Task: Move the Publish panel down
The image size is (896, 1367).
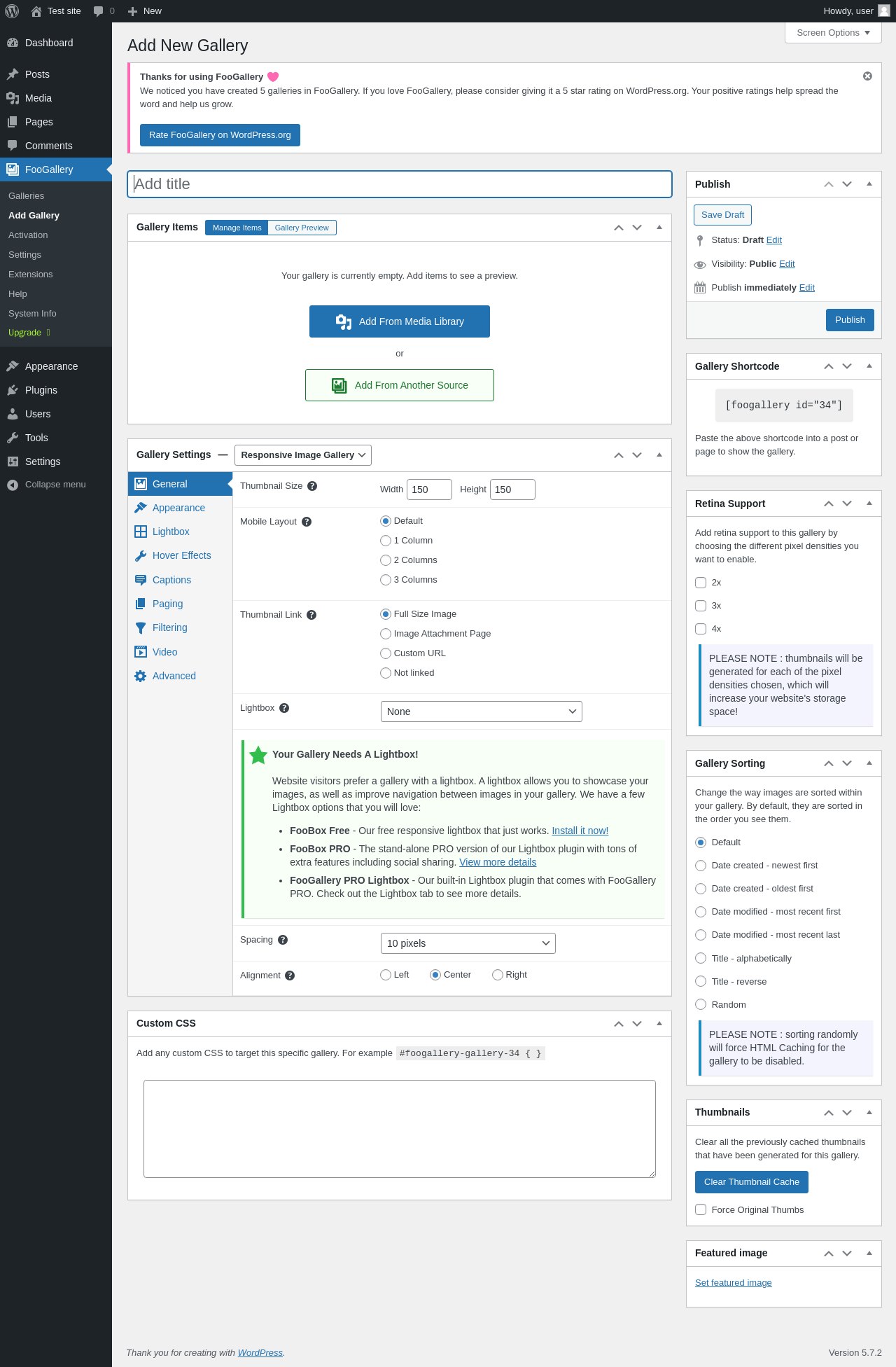Action: point(847,184)
